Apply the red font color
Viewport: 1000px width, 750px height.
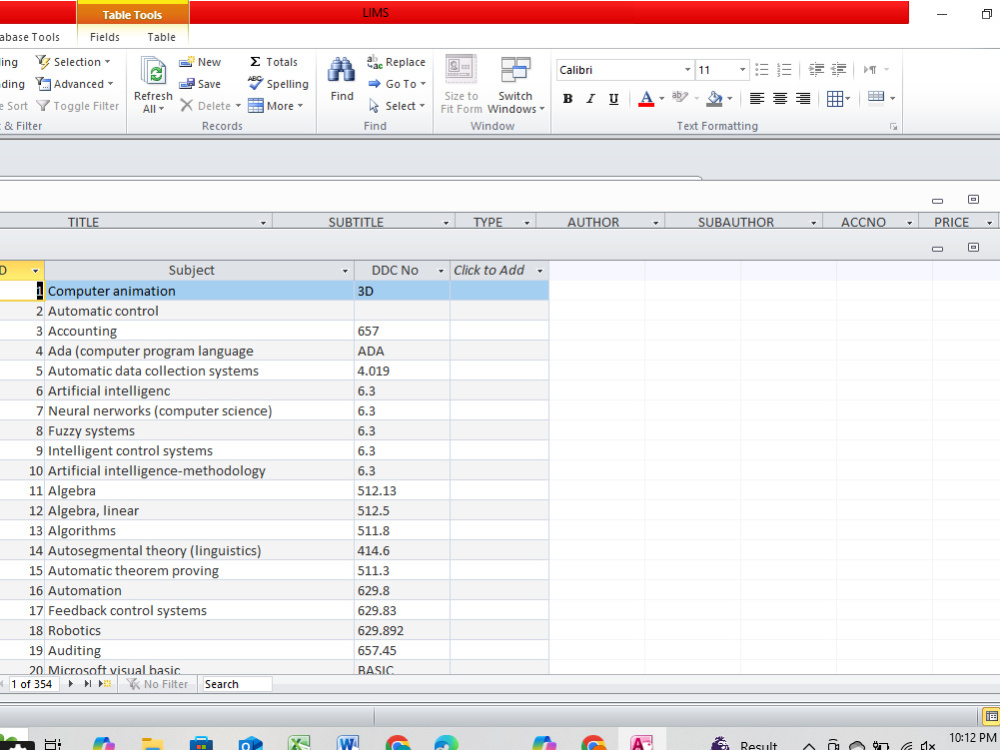[x=646, y=99]
